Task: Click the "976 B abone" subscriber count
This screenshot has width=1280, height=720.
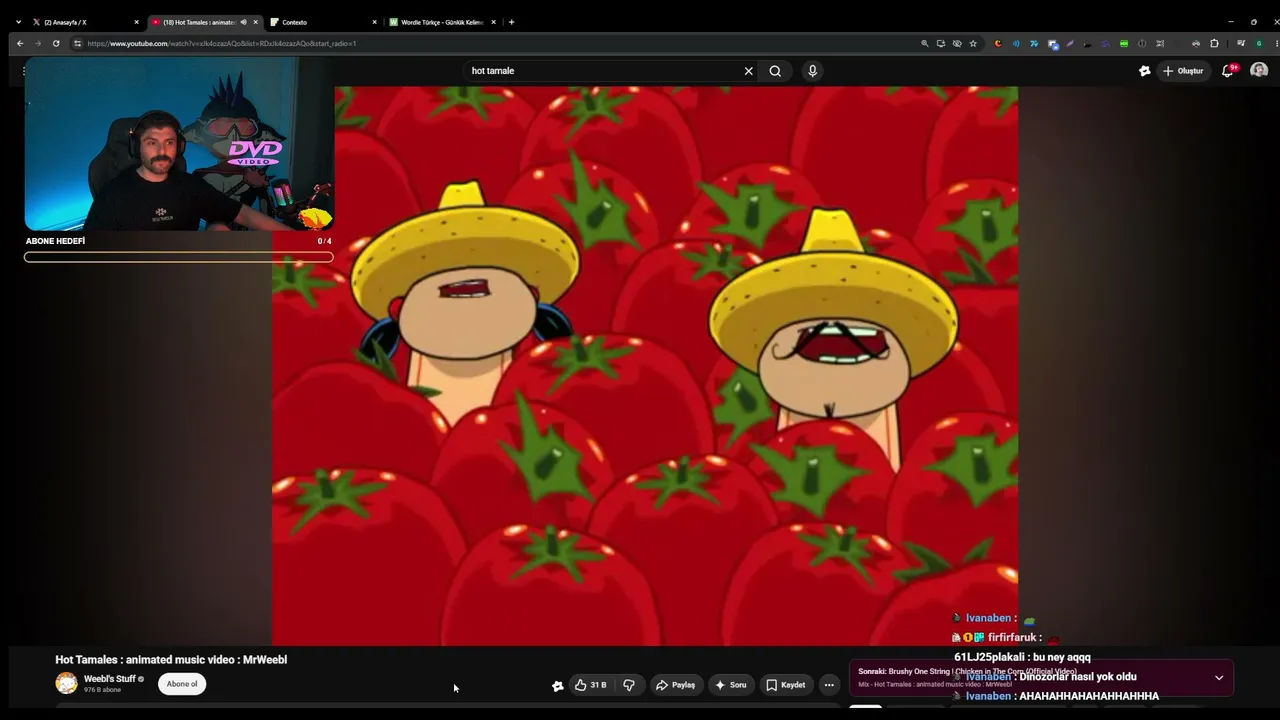Action: click(102, 690)
